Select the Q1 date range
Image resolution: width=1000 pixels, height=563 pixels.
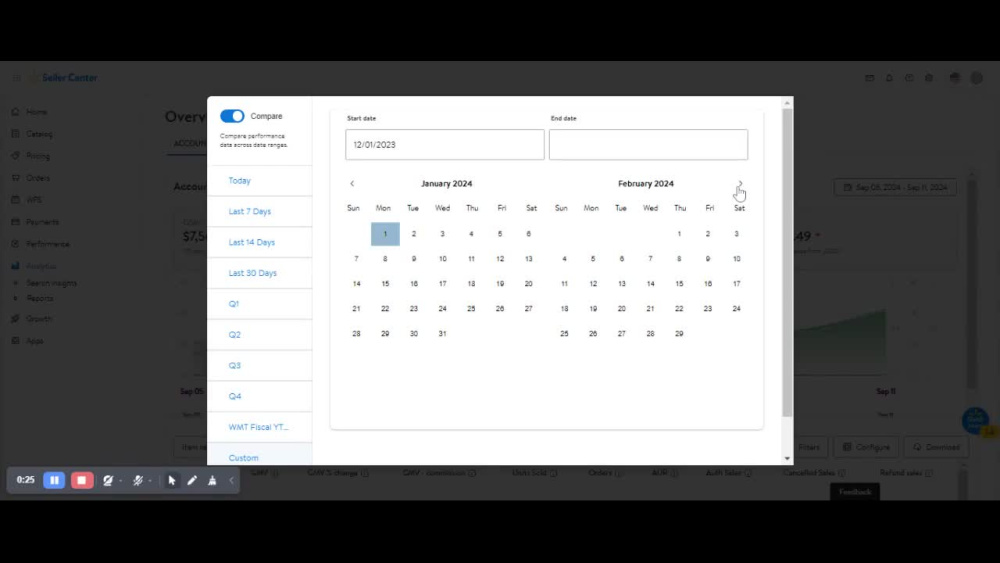tap(234, 304)
